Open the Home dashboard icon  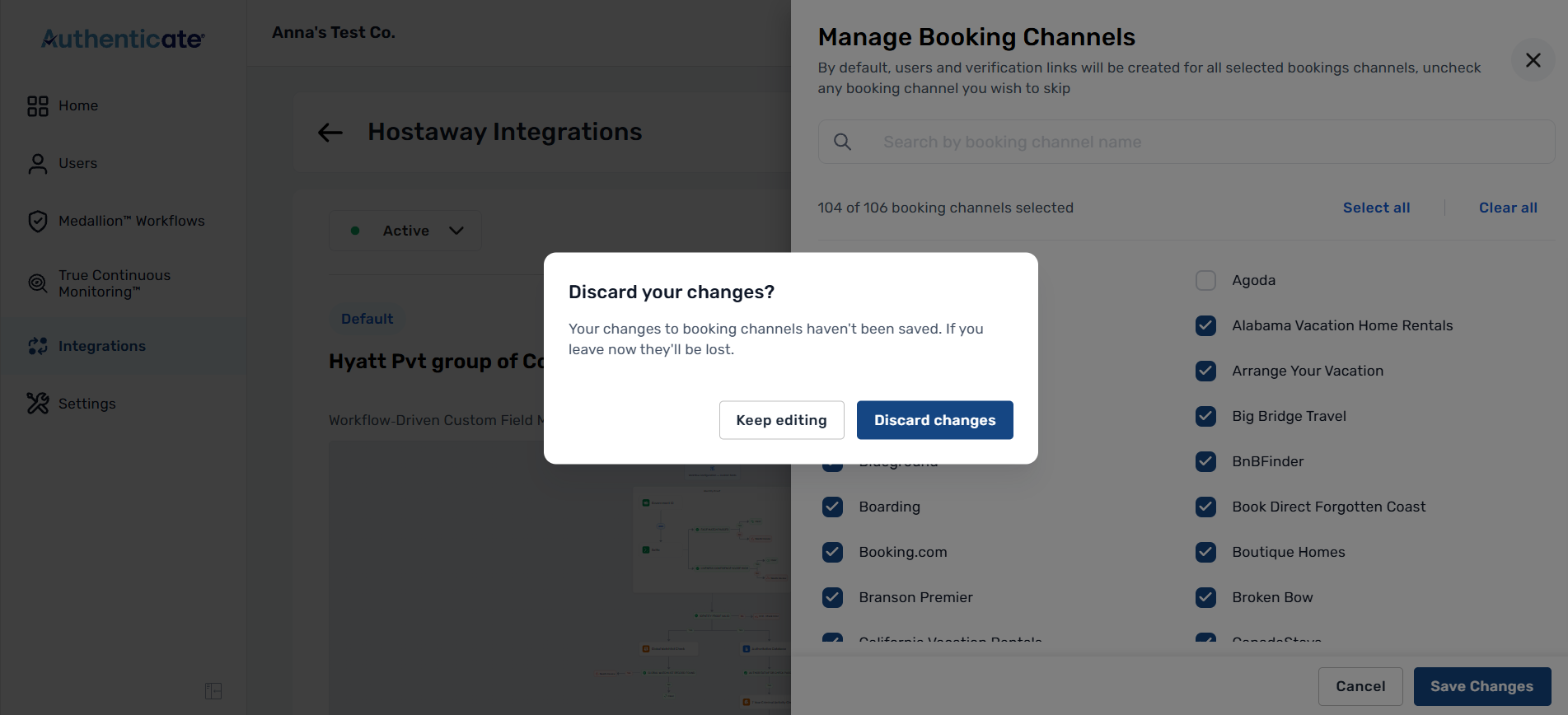tap(38, 106)
